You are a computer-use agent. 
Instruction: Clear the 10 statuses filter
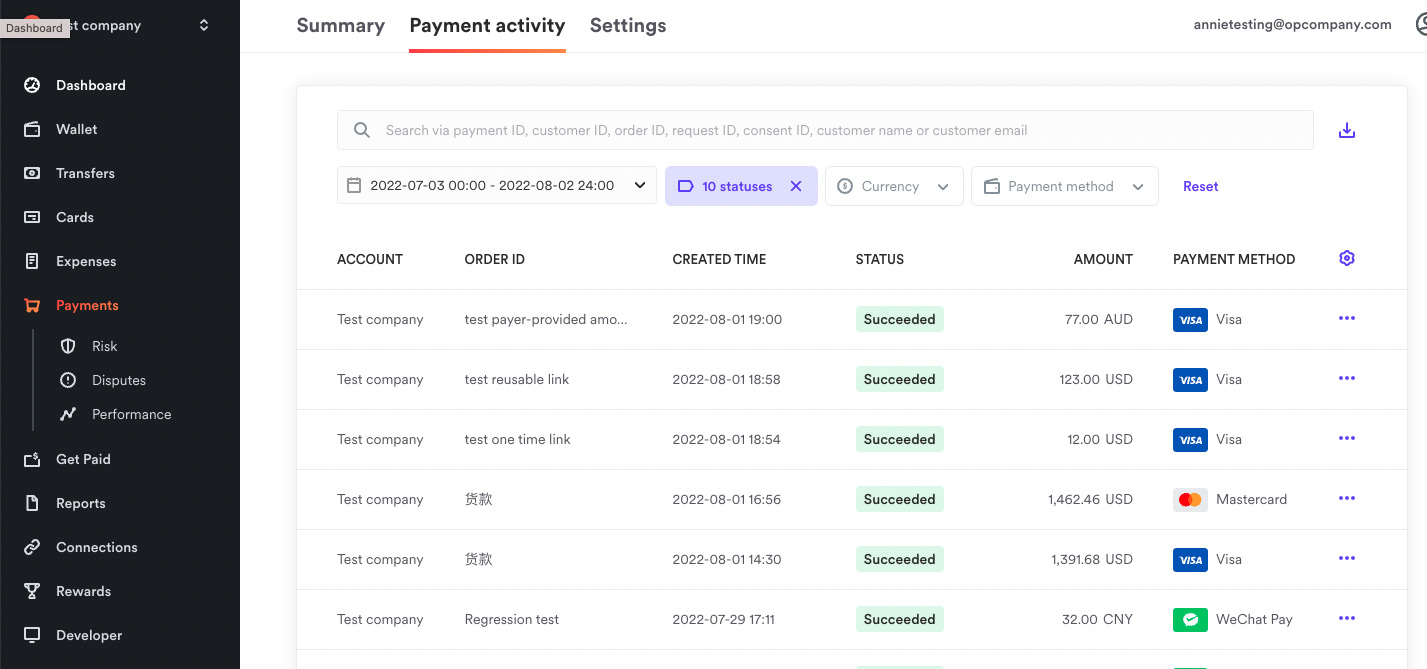pos(796,186)
